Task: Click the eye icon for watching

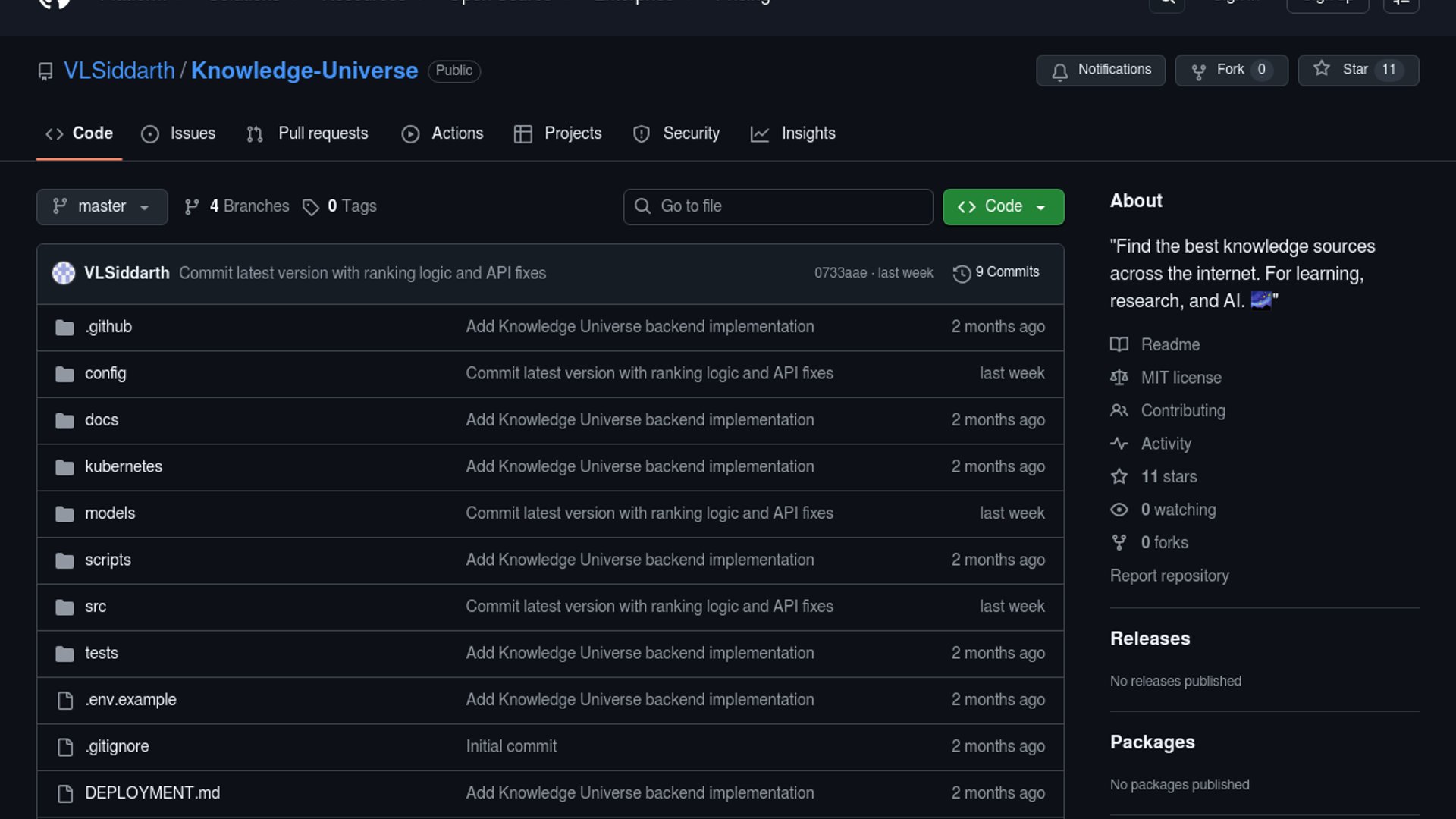Action: click(1119, 510)
